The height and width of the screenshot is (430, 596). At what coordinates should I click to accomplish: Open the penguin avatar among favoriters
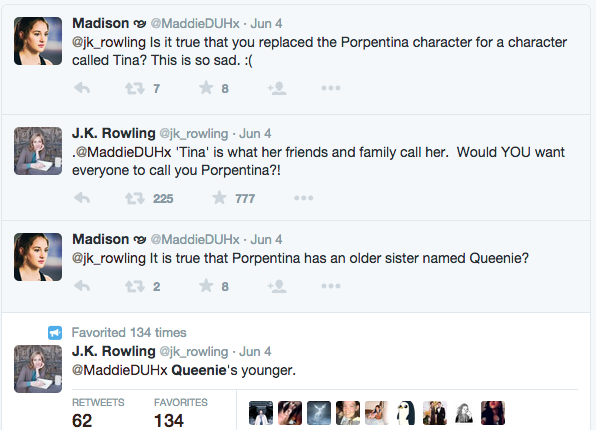(406, 413)
